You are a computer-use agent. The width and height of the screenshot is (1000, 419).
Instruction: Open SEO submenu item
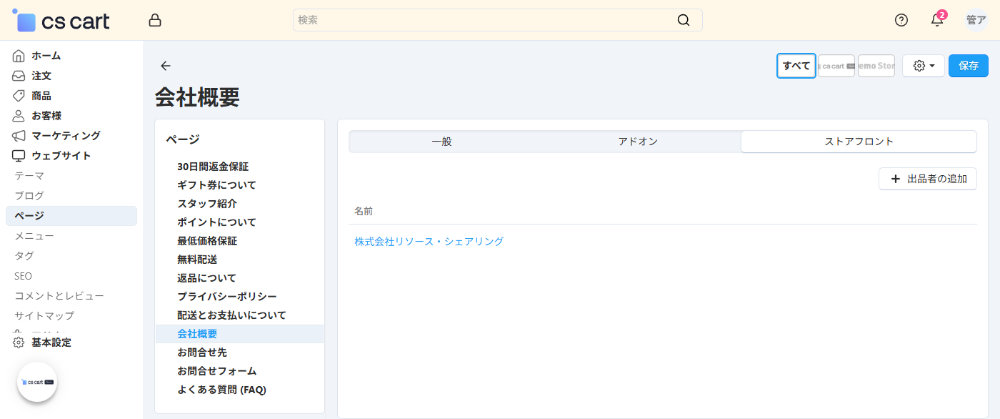click(x=23, y=276)
